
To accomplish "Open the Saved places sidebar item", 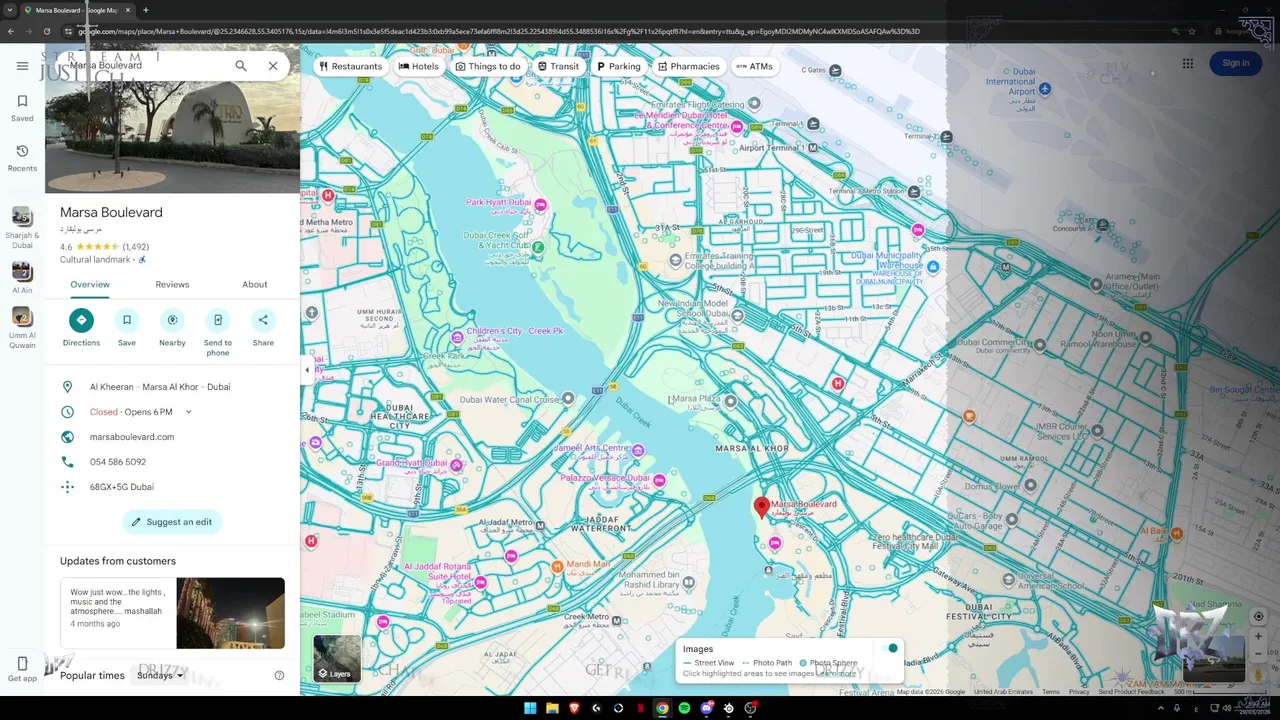I will tap(22, 108).
